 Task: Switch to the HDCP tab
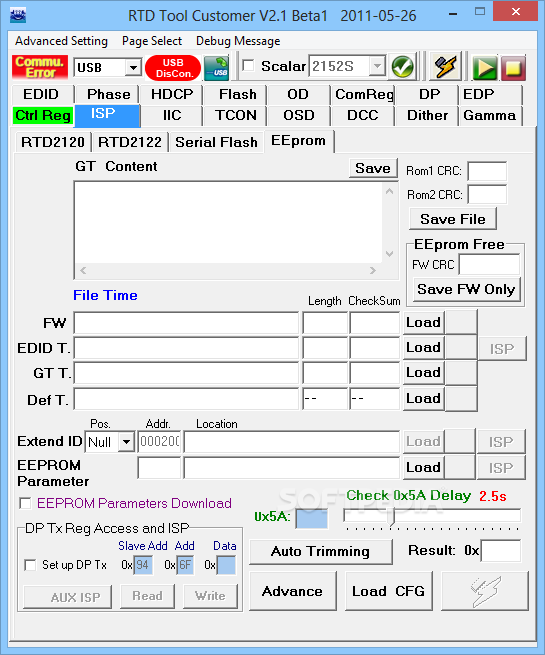172,94
